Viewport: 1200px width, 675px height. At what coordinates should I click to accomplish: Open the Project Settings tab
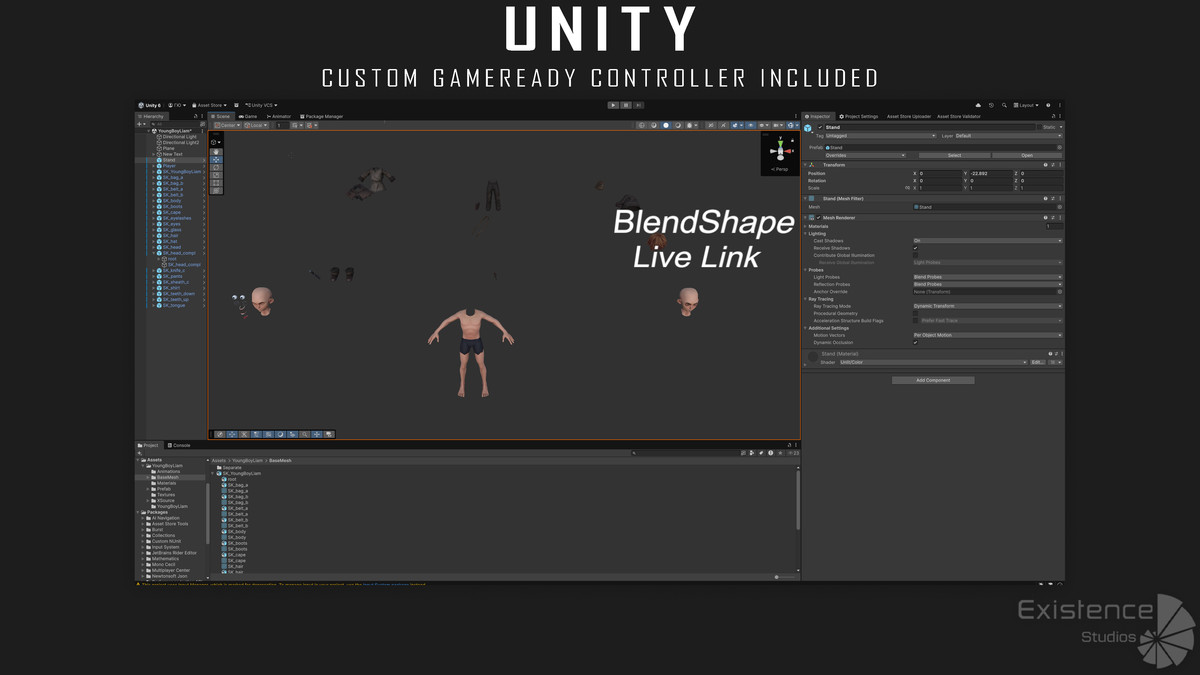(859, 116)
